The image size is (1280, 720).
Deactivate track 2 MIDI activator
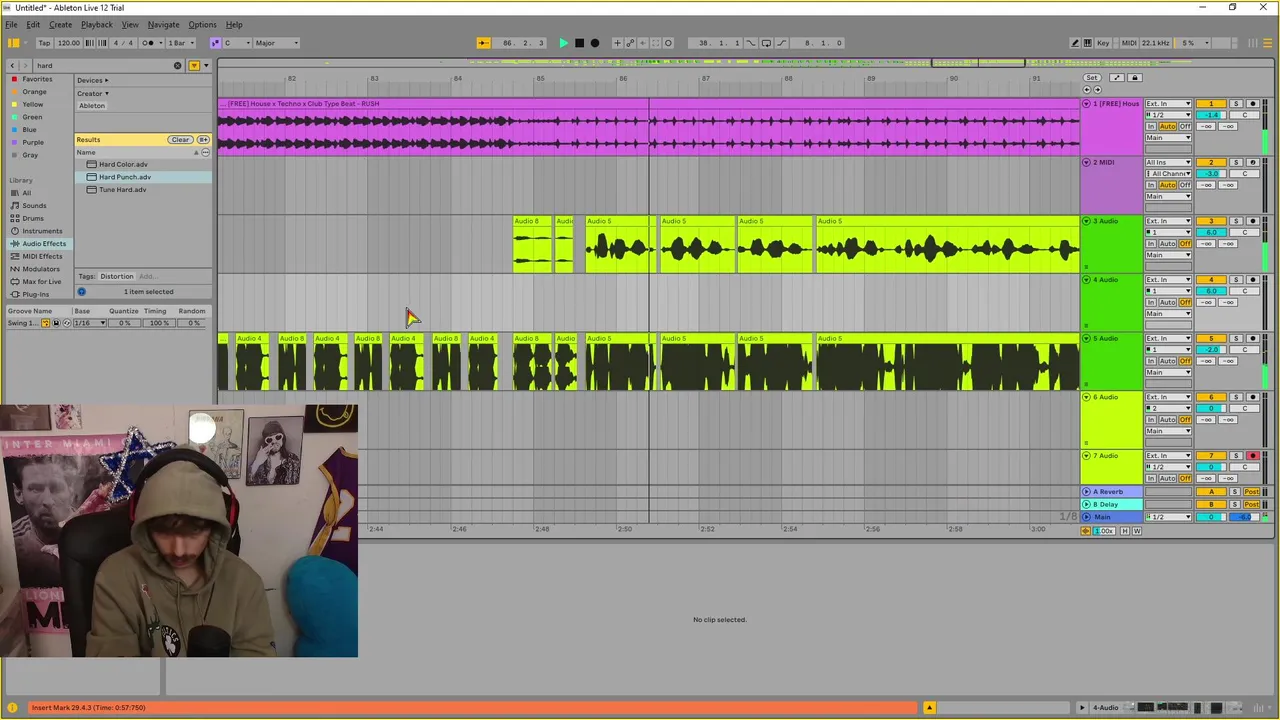[x=1211, y=162]
